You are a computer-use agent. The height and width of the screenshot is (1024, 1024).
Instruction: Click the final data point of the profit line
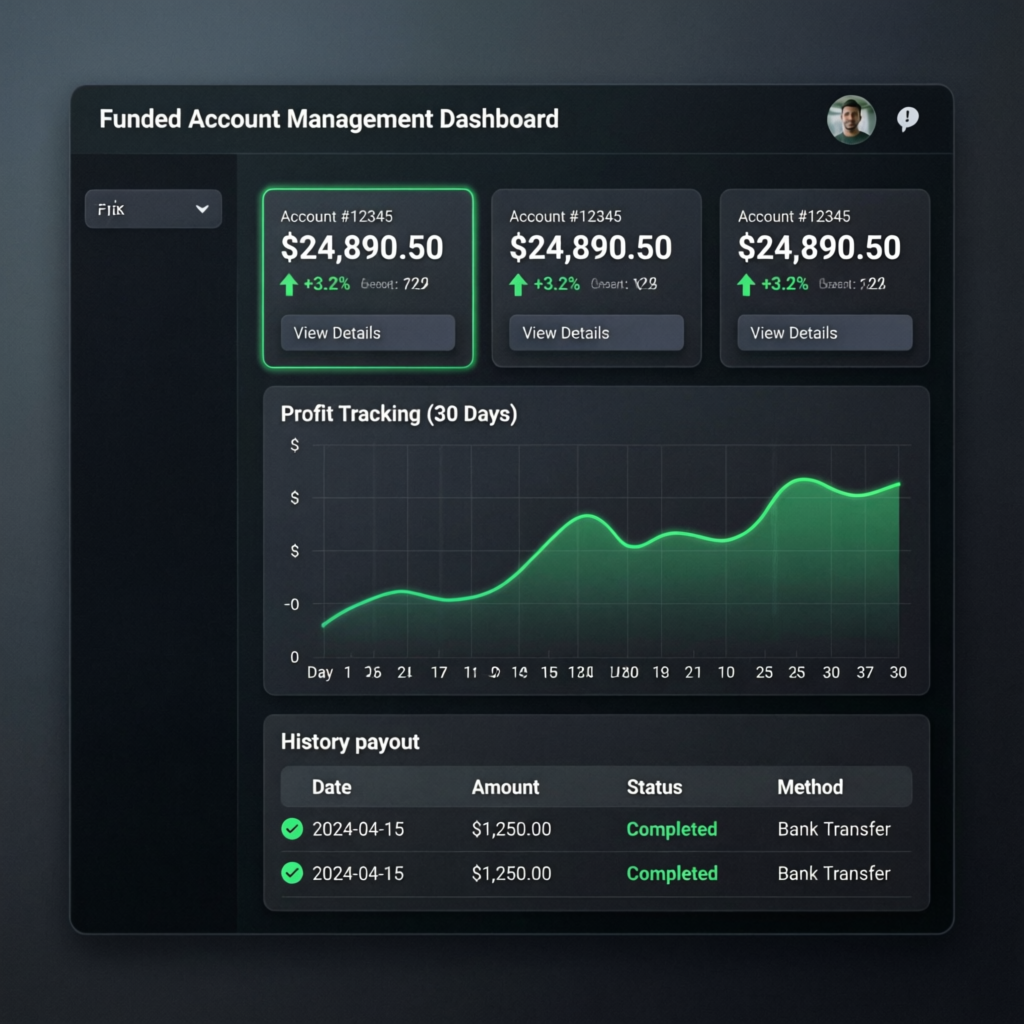[x=899, y=485]
